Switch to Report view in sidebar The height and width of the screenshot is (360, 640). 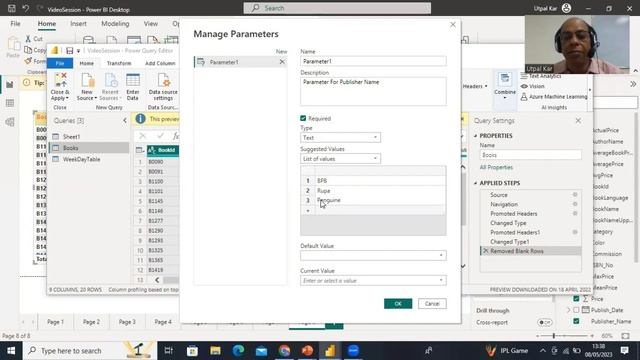pyautogui.click(x=10, y=84)
